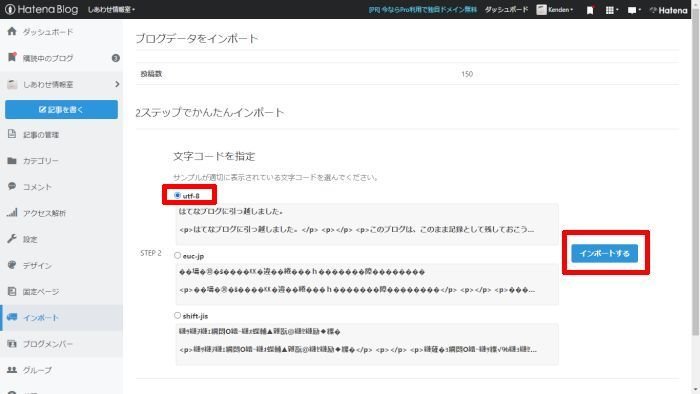Click the 記事の管理 document icon
Image resolution: width=700 pixels, height=394 pixels.
click(x=12, y=134)
